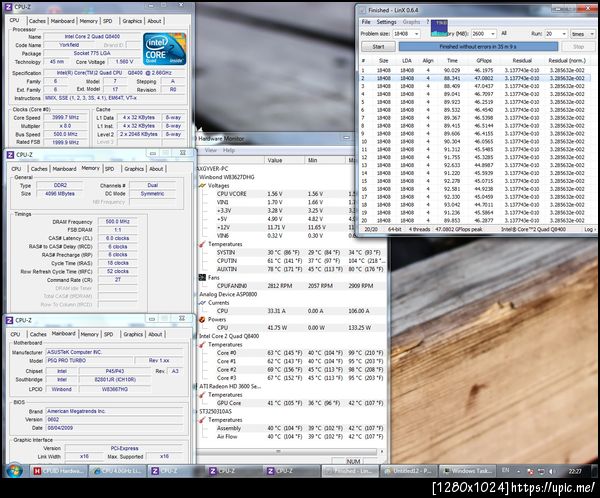Open Windows Task Manager from the taskbar
Image resolution: width=600 pixels, height=498 pixels.
point(468,471)
